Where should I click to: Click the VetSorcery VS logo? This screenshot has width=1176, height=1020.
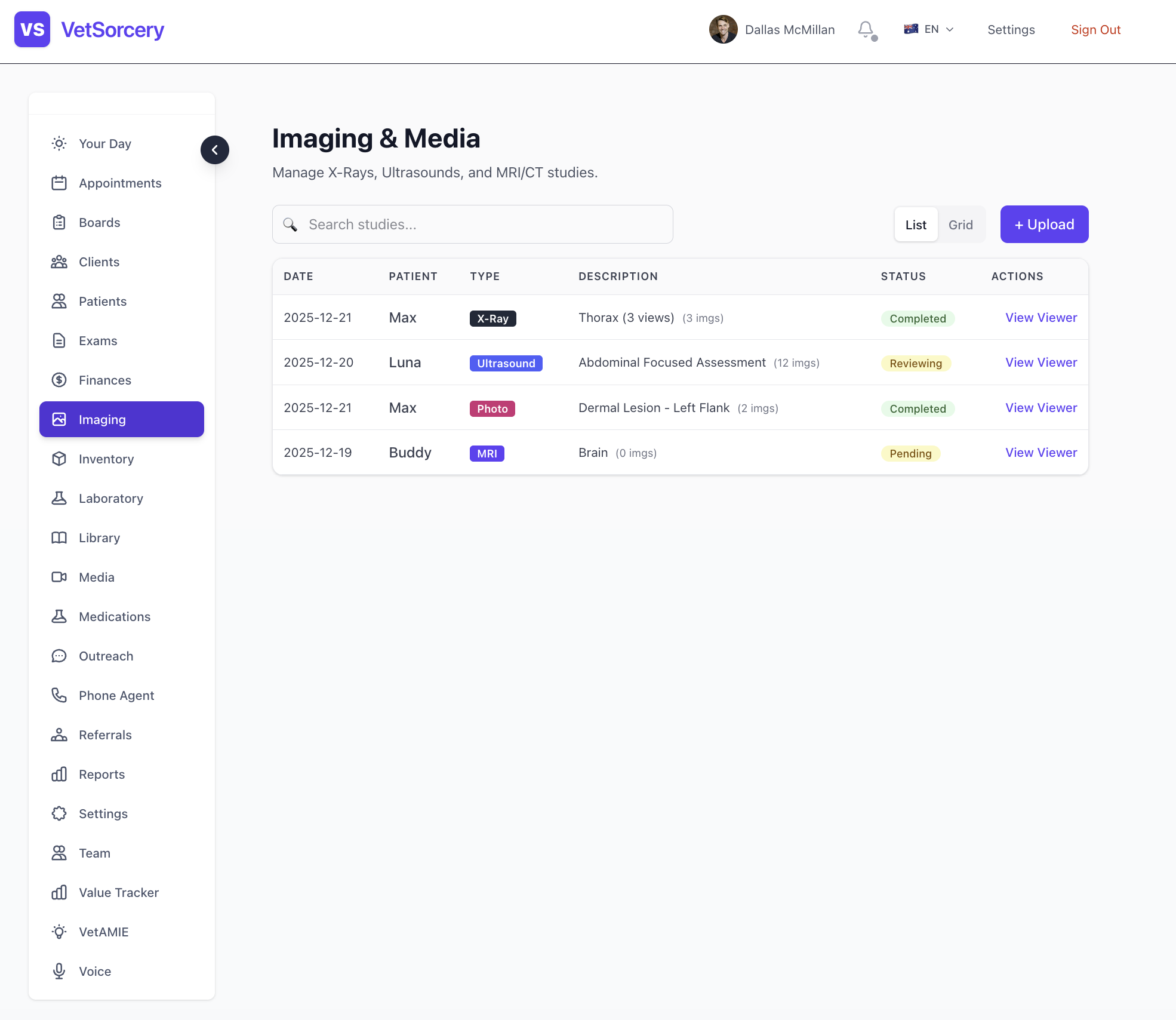[x=32, y=29]
